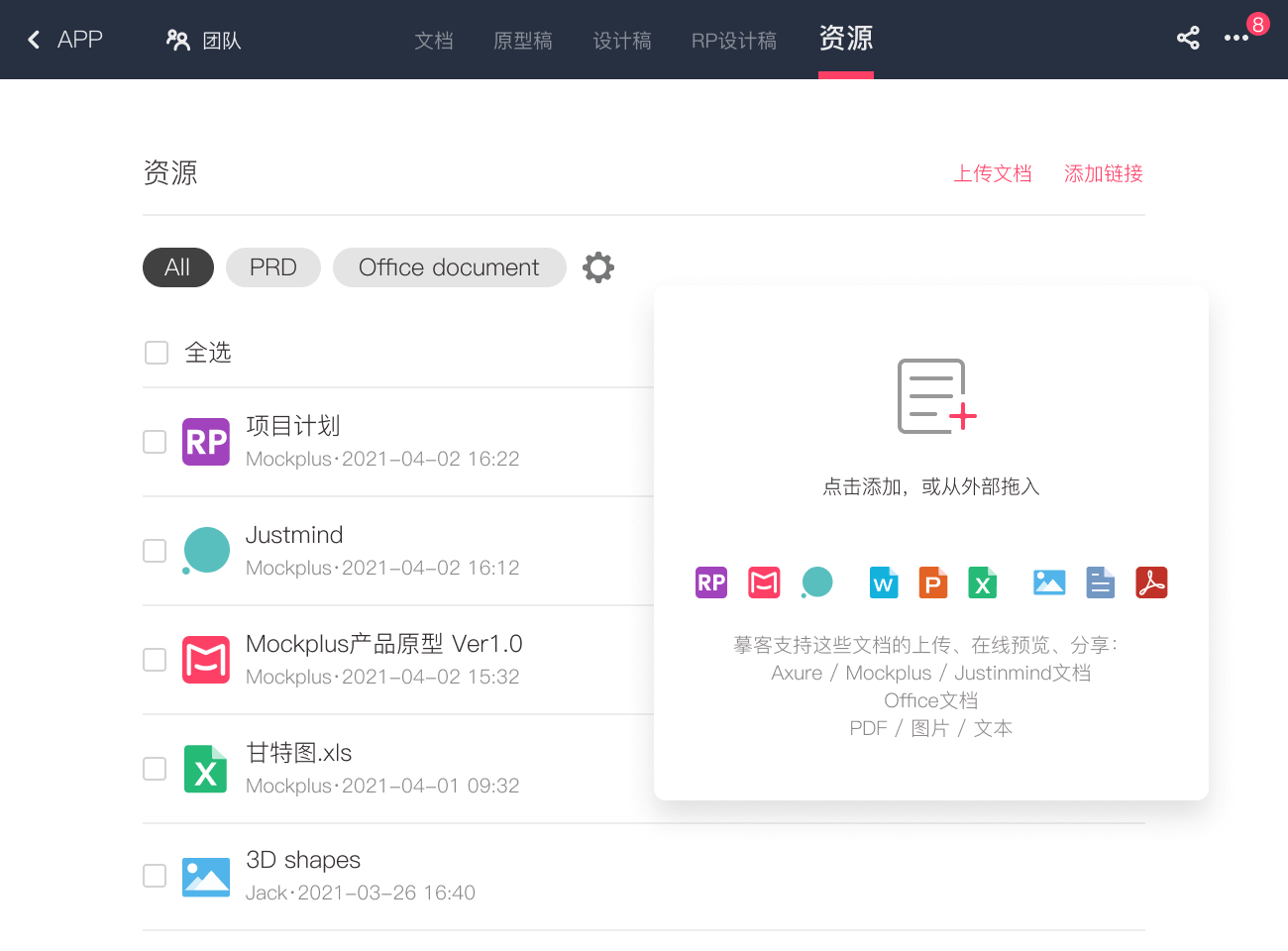Open the more options (...) menu
The height and width of the screenshot is (951, 1288).
1235,39
